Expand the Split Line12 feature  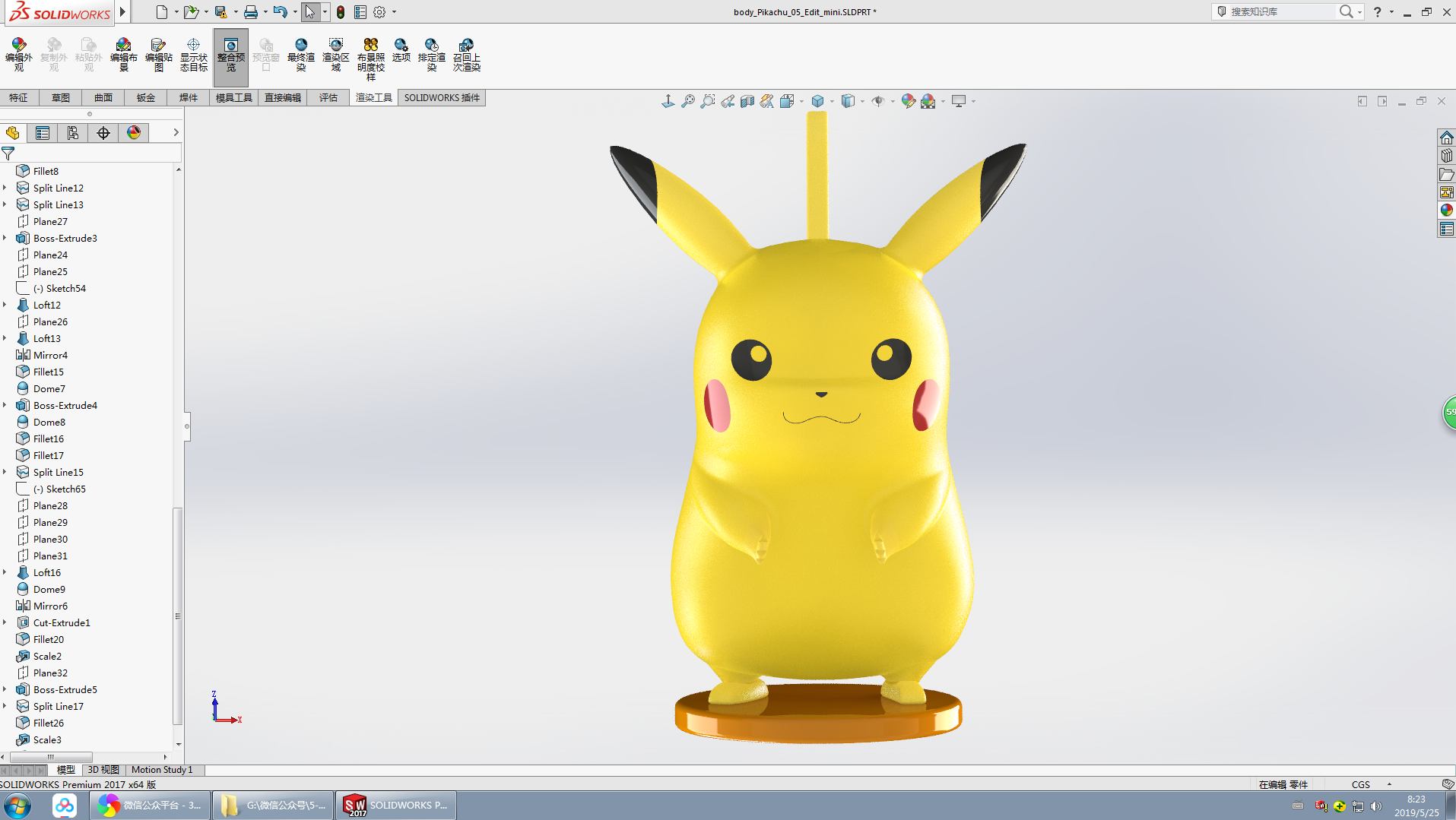5,188
